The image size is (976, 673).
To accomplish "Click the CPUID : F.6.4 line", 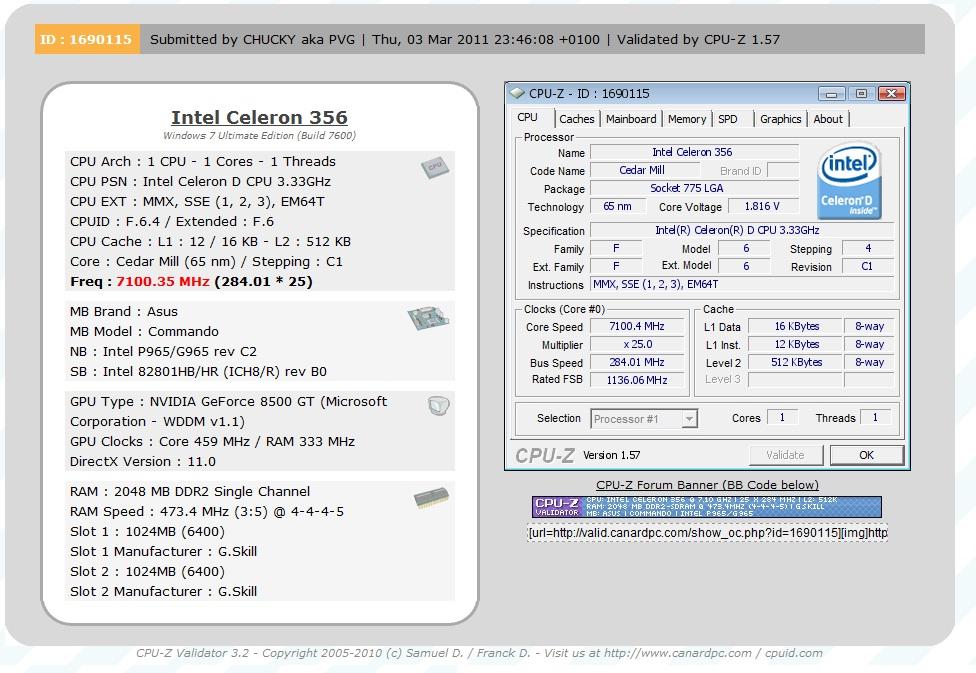I will (x=172, y=222).
